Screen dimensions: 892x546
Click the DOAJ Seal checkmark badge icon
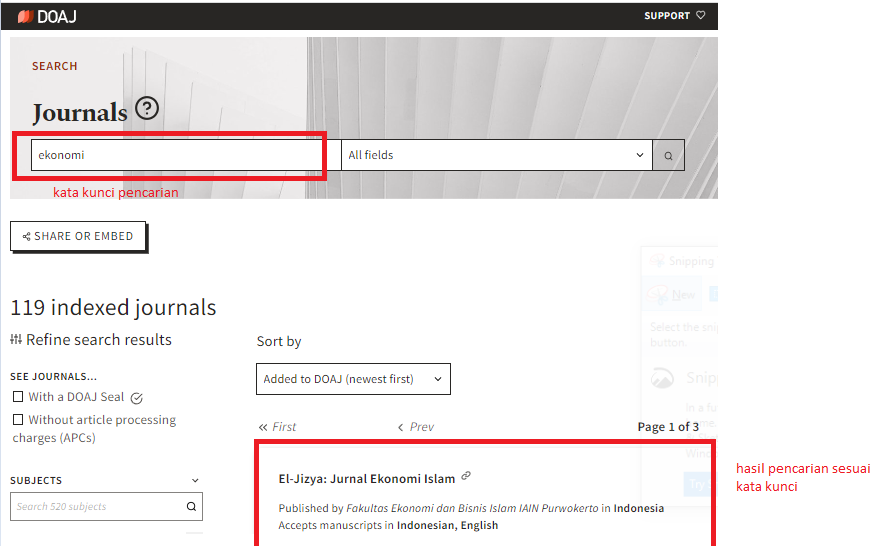(137, 398)
